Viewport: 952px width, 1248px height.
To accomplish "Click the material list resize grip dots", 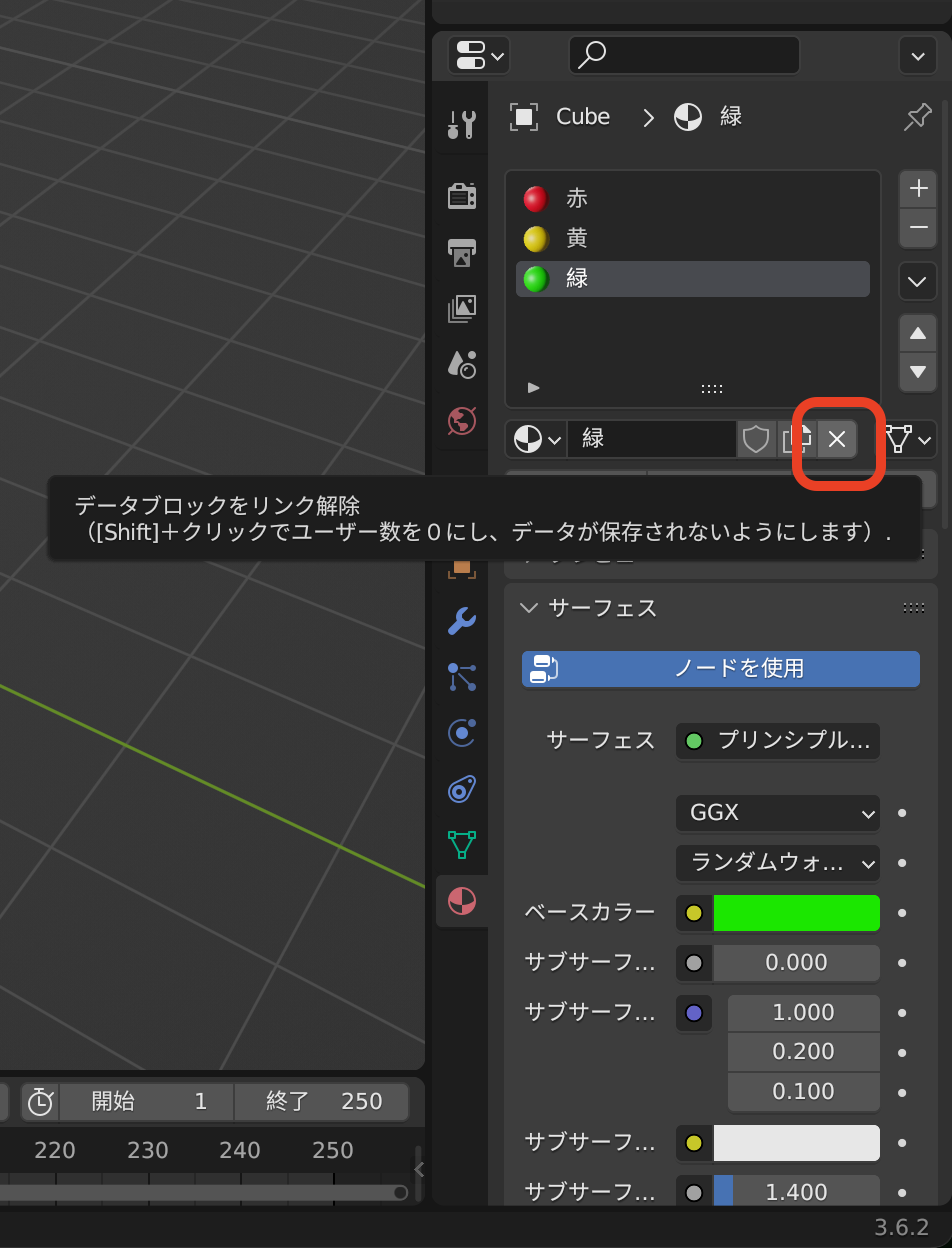I will pyautogui.click(x=712, y=388).
